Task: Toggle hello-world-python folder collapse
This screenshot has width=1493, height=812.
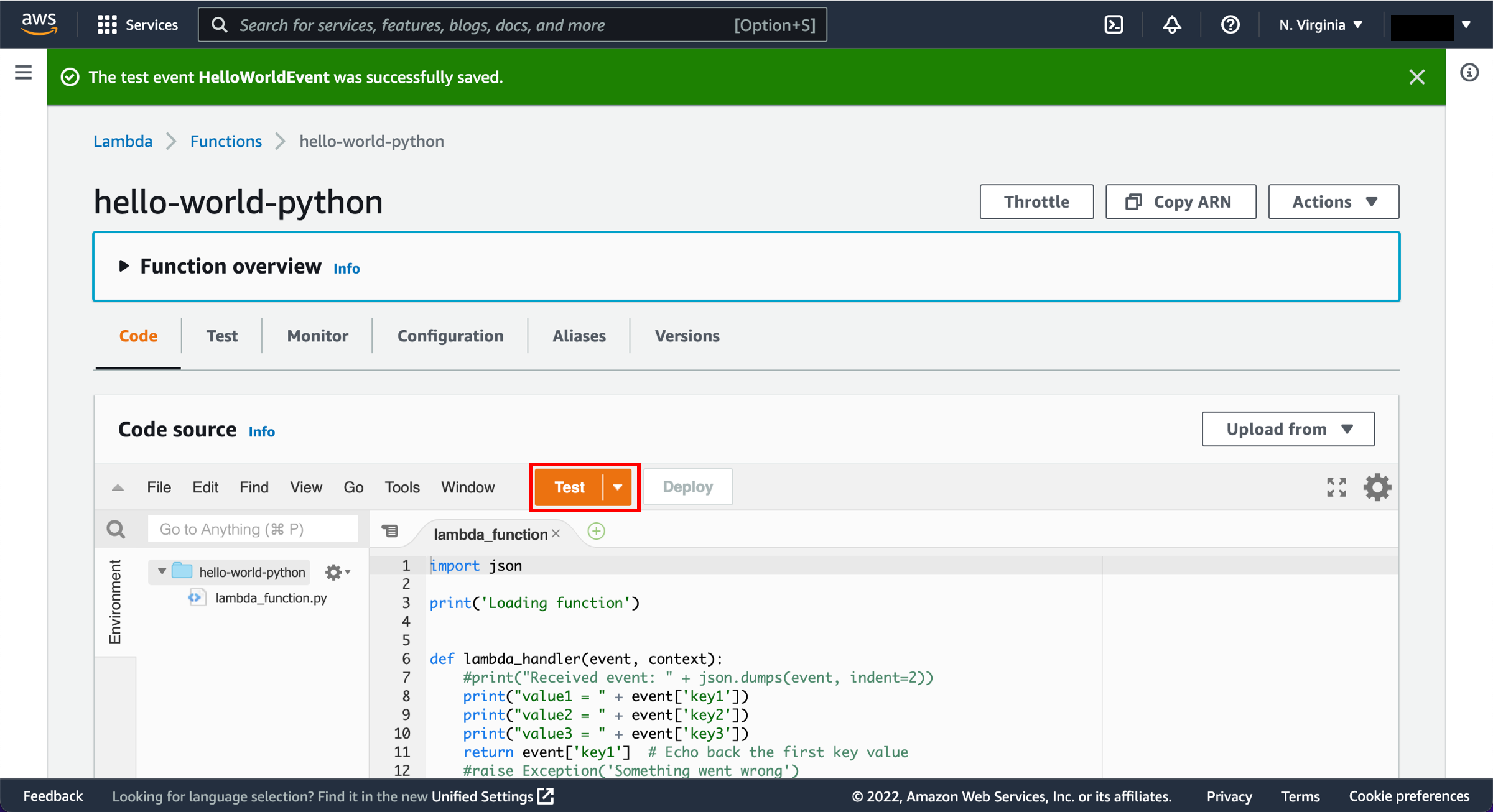Action: (159, 572)
